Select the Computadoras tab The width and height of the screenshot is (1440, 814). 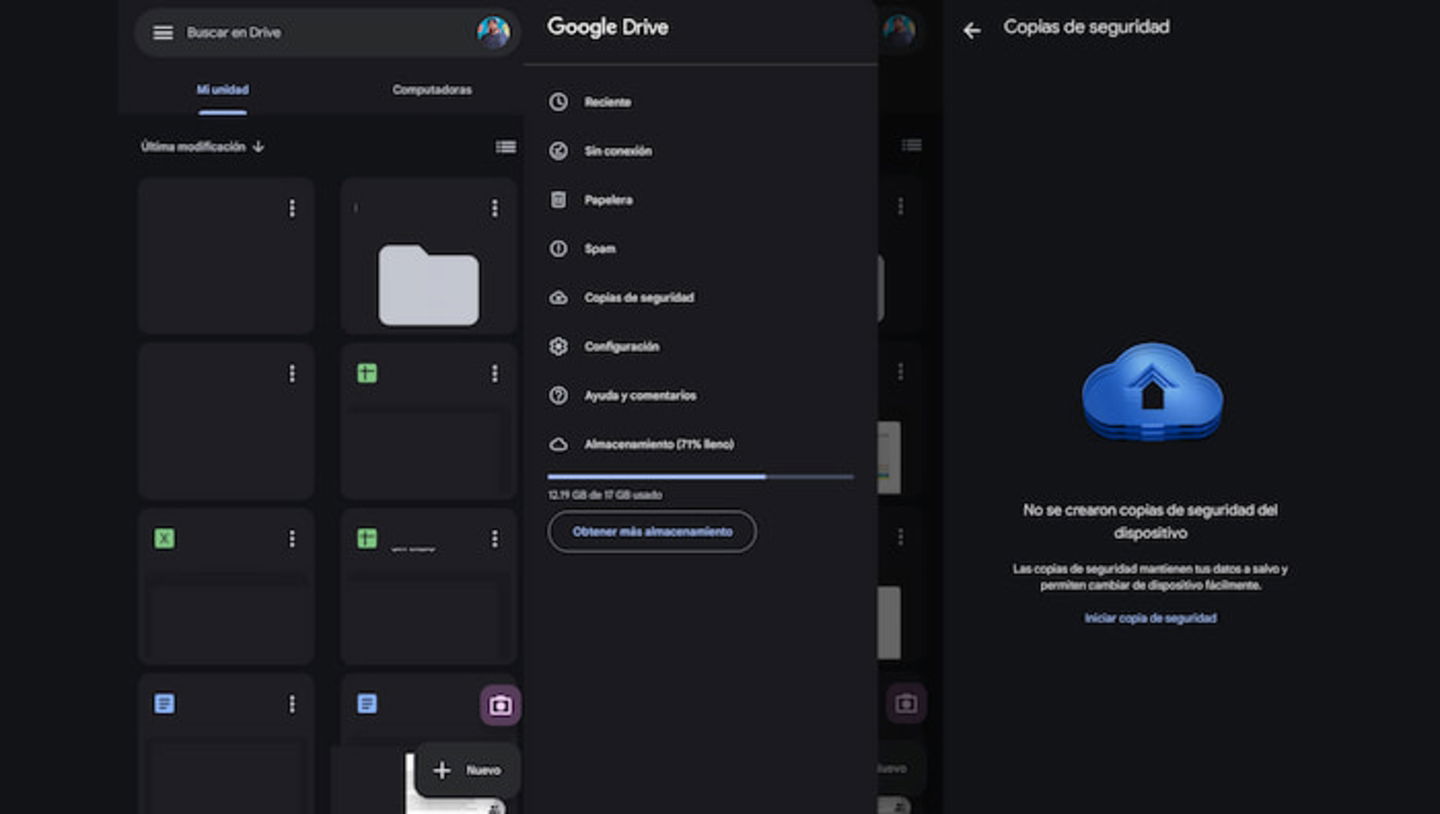click(x=432, y=90)
